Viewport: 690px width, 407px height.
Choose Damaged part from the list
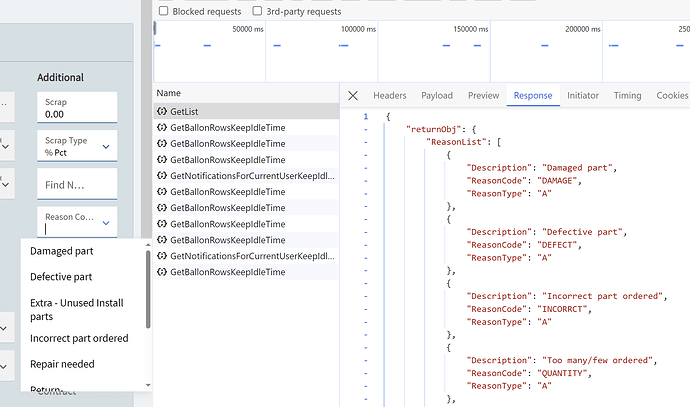[61, 251]
